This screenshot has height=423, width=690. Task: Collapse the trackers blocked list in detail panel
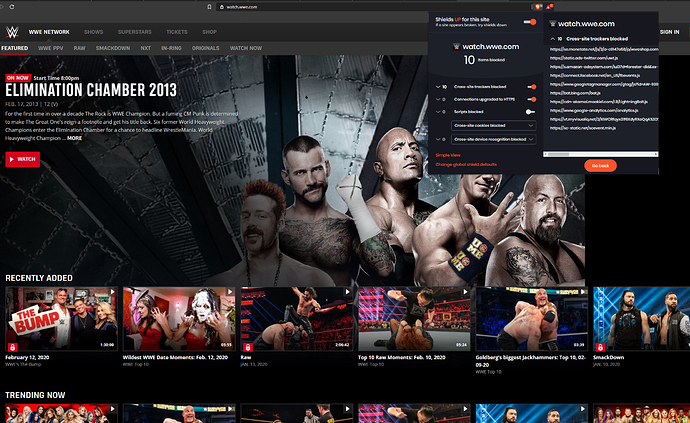(553, 39)
